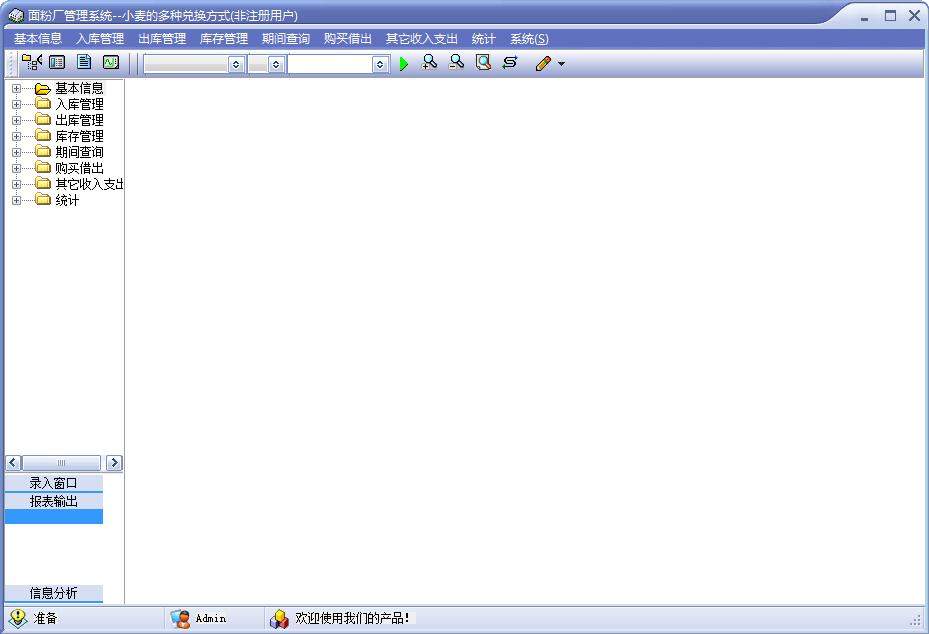This screenshot has width=929, height=634.
Task: Open the narrow operator dropdown in toolbar
Action: [x=276, y=64]
